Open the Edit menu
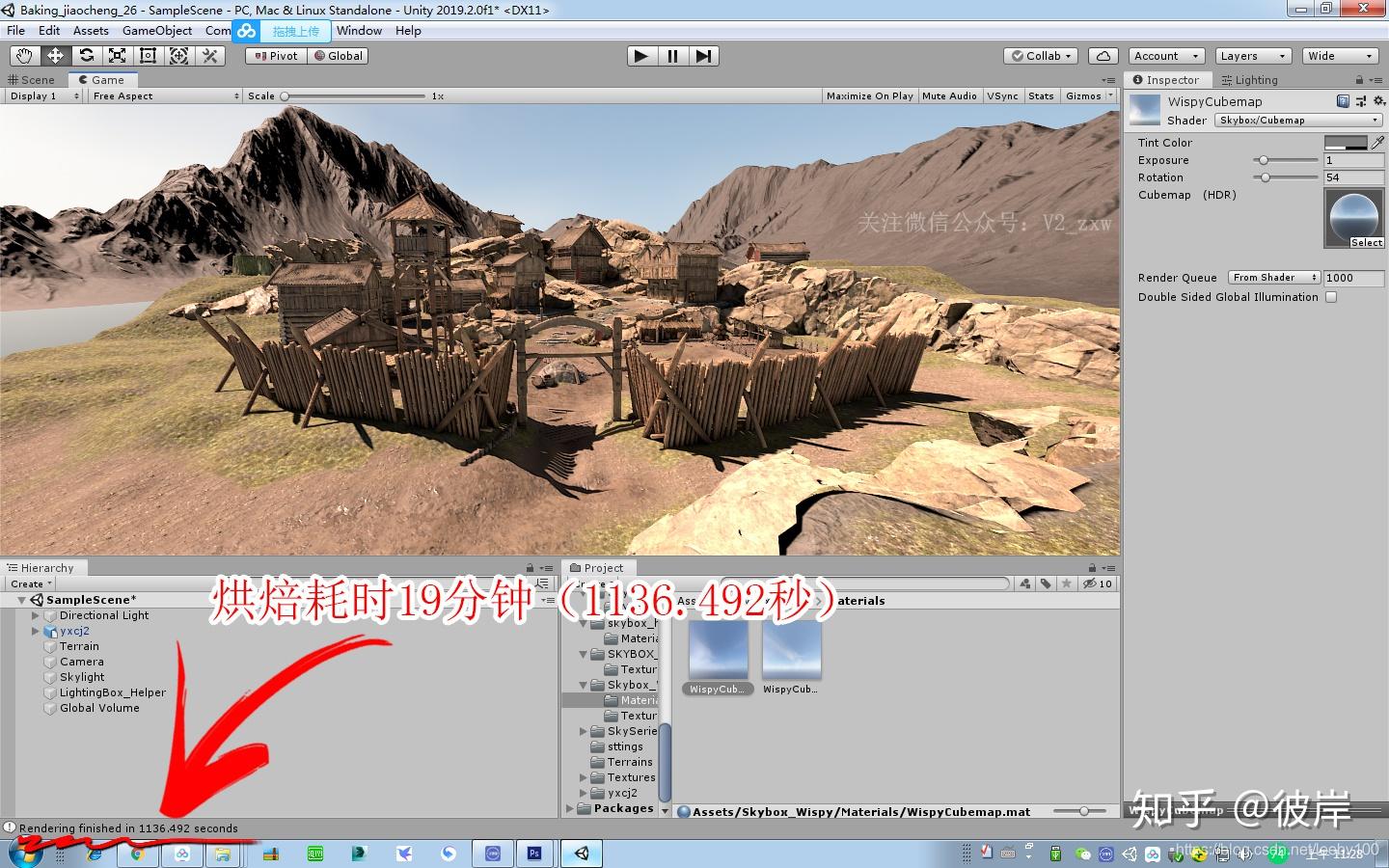Image resolution: width=1389 pixels, height=868 pixels. pos(49,31)
